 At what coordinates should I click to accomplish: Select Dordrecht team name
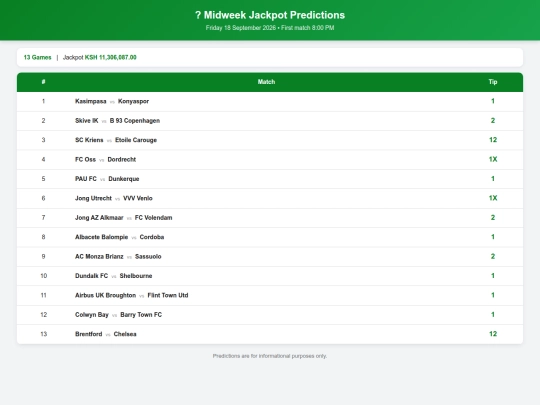122,159
